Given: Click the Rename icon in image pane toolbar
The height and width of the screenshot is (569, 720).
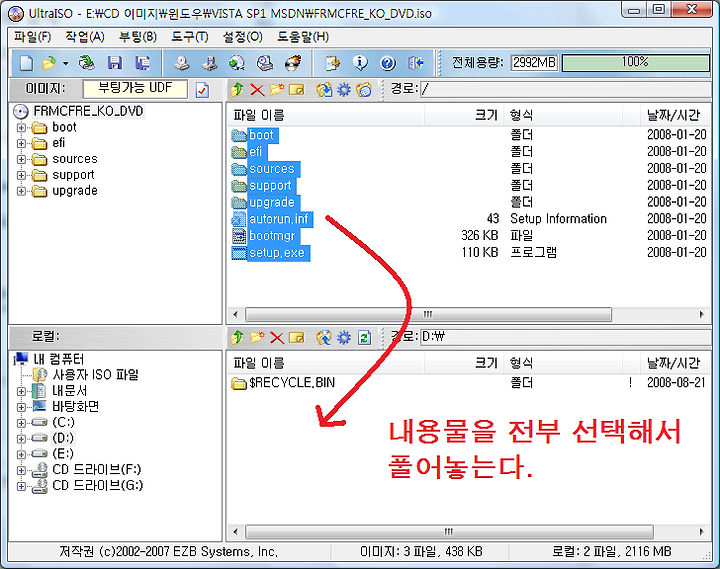Looking at the screenshot, I should 297,90.
